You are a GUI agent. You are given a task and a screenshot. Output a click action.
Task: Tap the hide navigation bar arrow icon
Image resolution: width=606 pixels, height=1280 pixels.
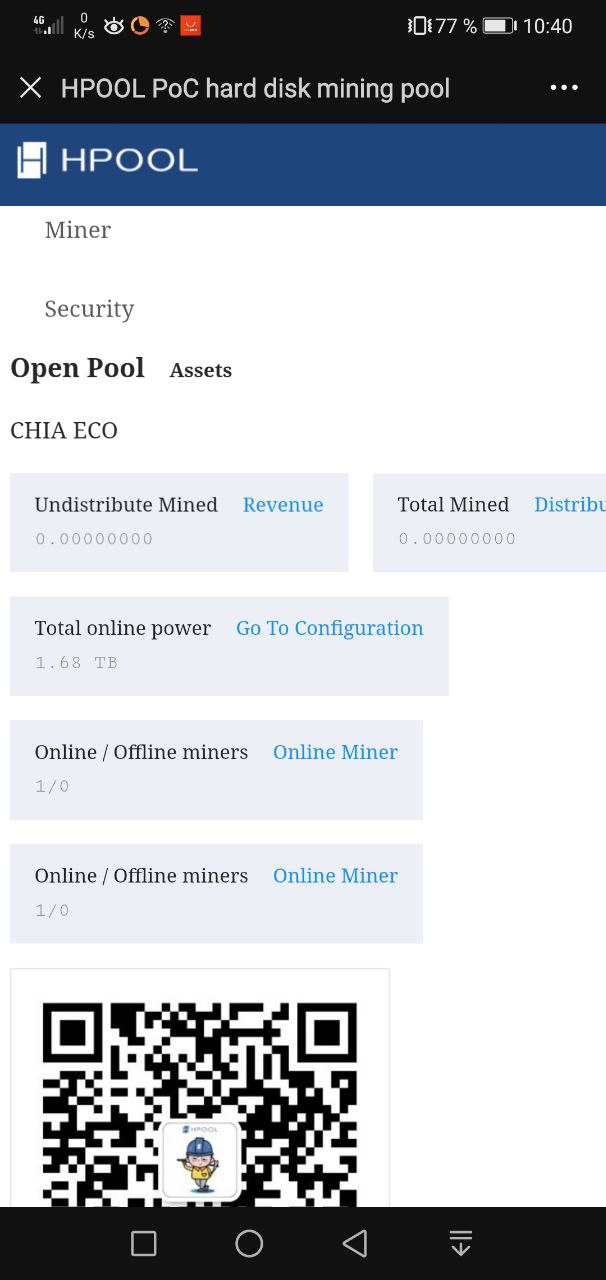(x=460, y=1243)
